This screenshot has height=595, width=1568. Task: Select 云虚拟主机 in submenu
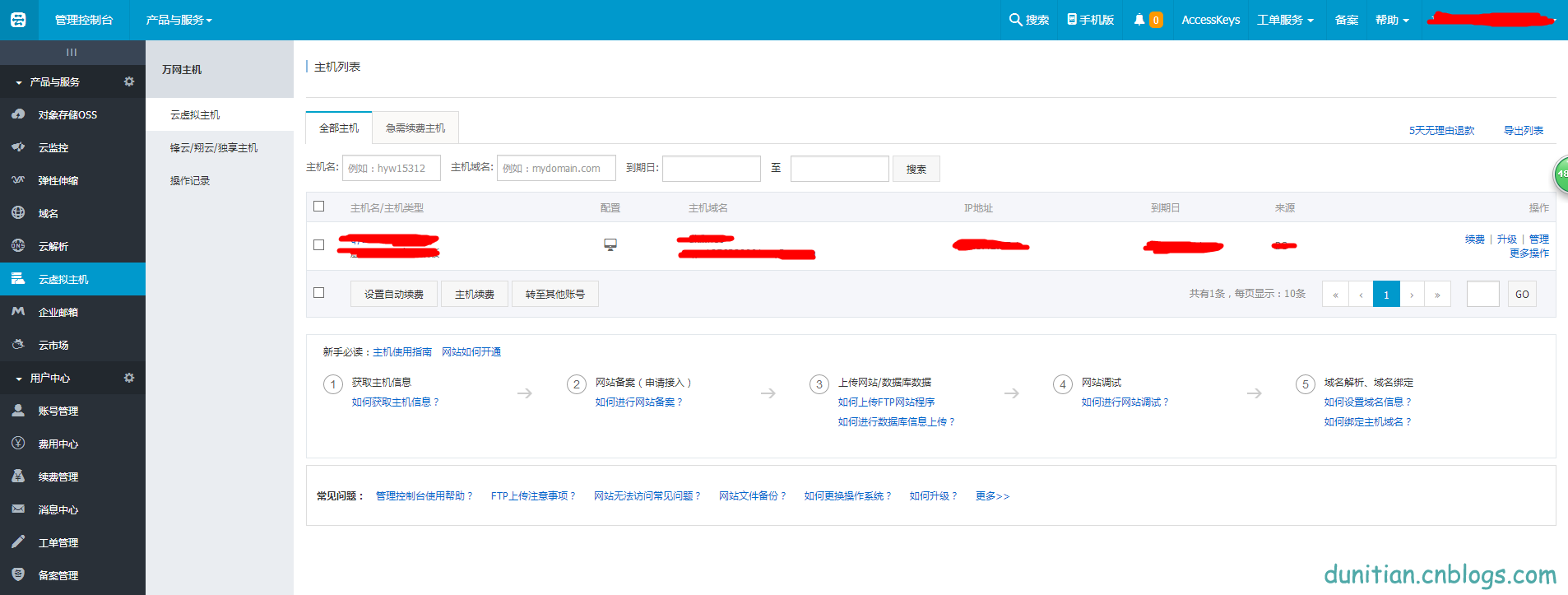click(x=220, y=114)
